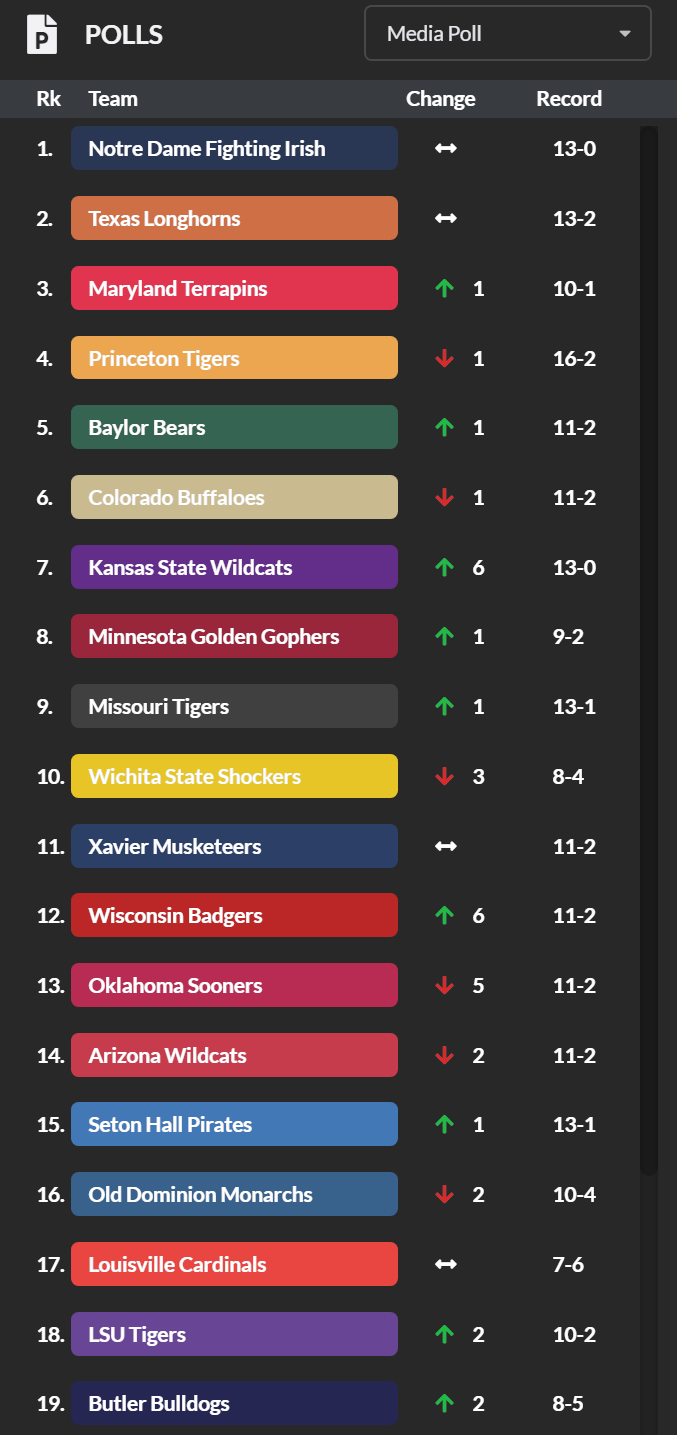Click the green up arrow for Kansas State
677x1435 pixels.
pyautogui.click(x=445, y=567)
